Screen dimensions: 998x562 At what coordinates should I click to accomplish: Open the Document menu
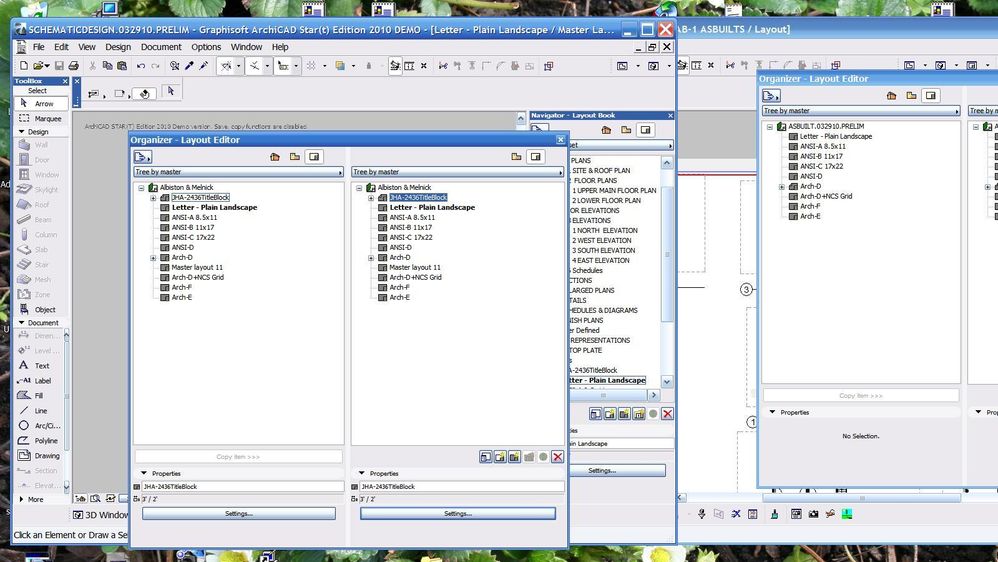(161, 47)
